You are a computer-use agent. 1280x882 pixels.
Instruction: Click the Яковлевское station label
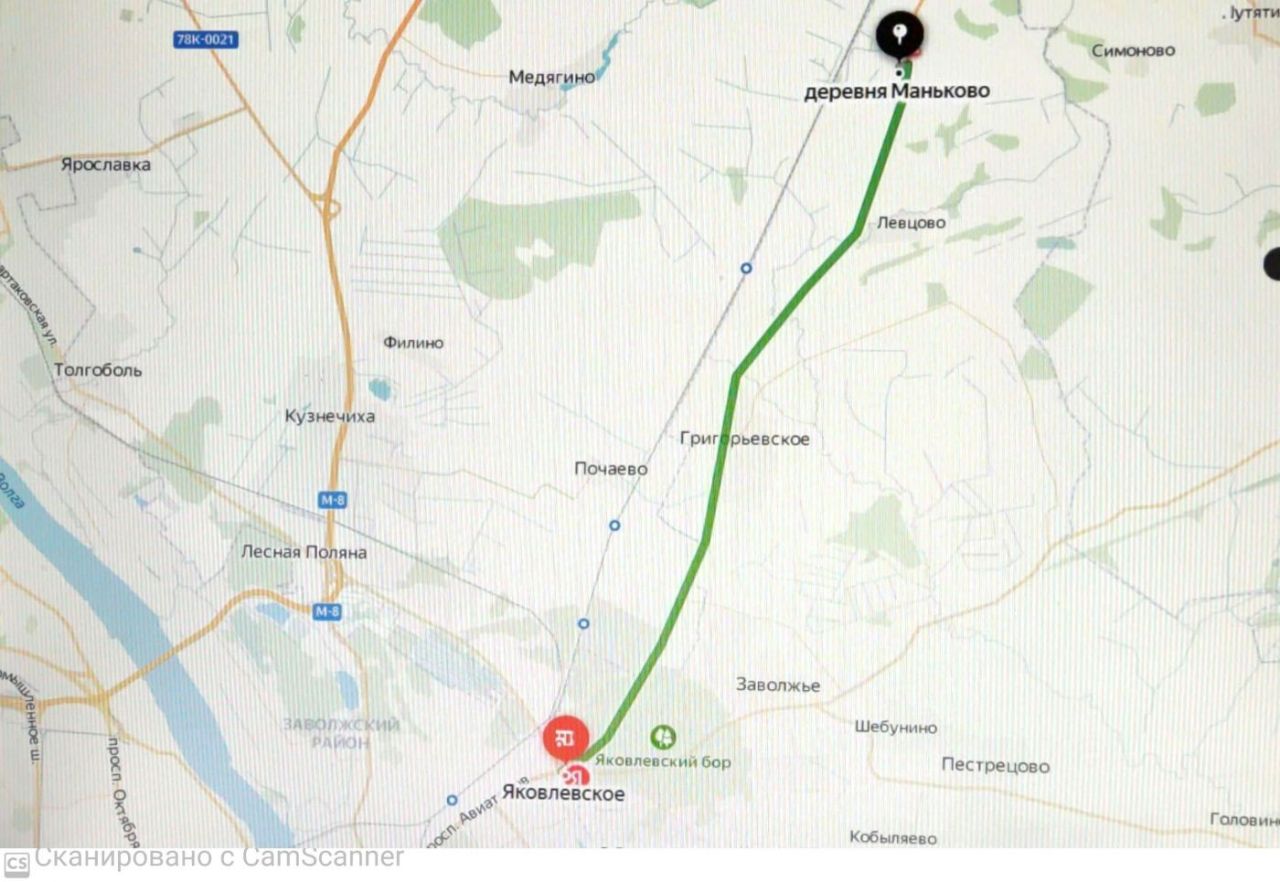pos(563,794)
